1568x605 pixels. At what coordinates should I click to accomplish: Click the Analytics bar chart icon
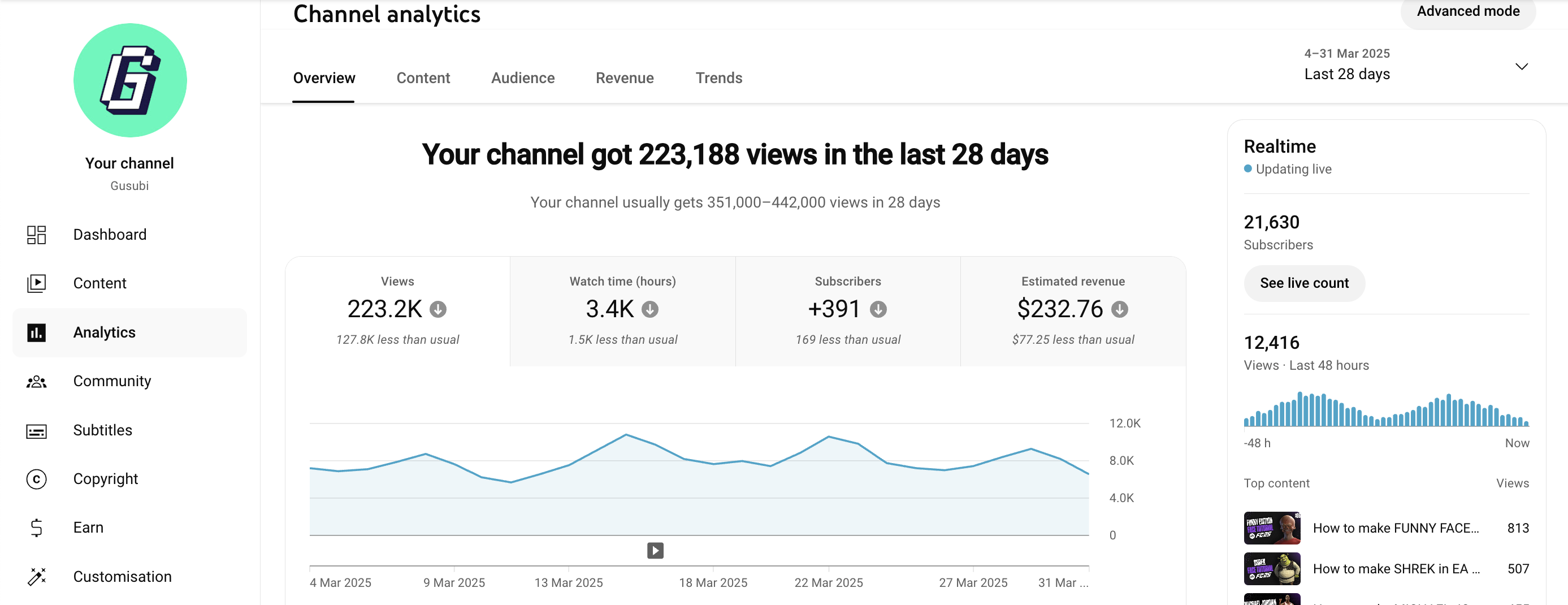37,333
